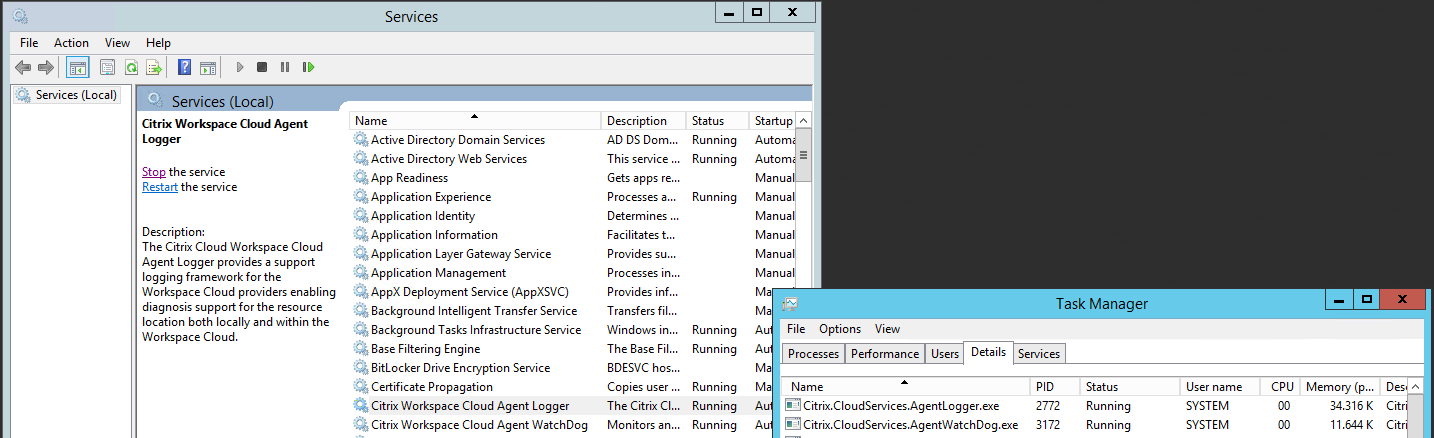
Task: Click the Task Manager title bar icon
Action: tap(790, 303)
